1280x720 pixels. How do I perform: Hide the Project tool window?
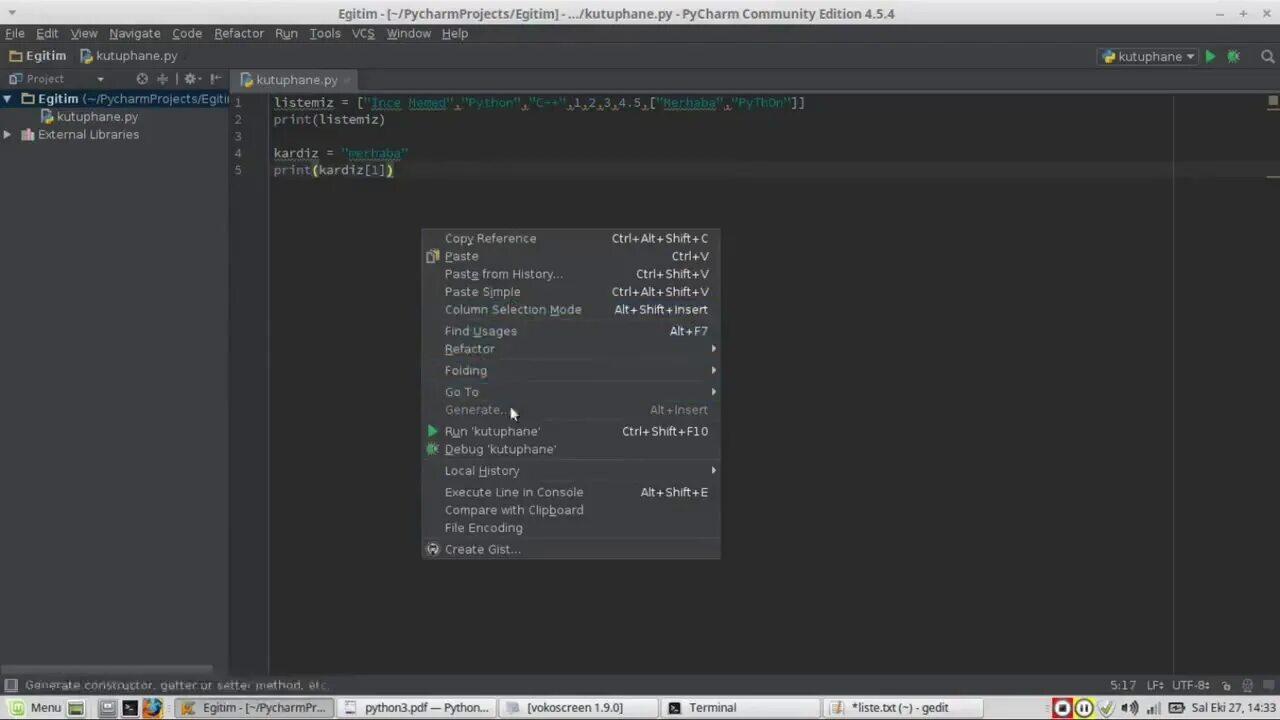click(215, 79)
